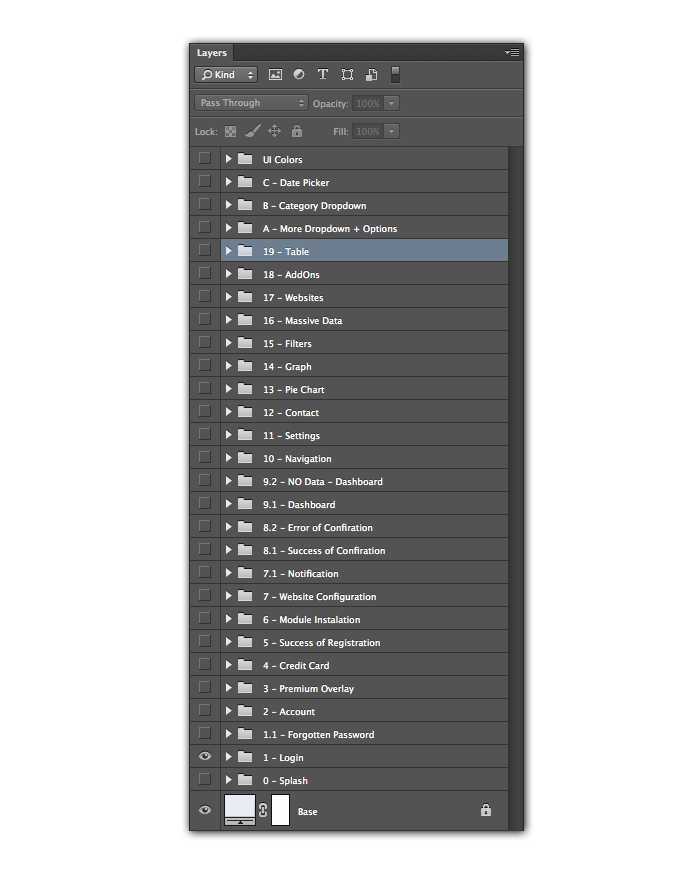Expand the 19 – Table group

[x=228, y=251]
